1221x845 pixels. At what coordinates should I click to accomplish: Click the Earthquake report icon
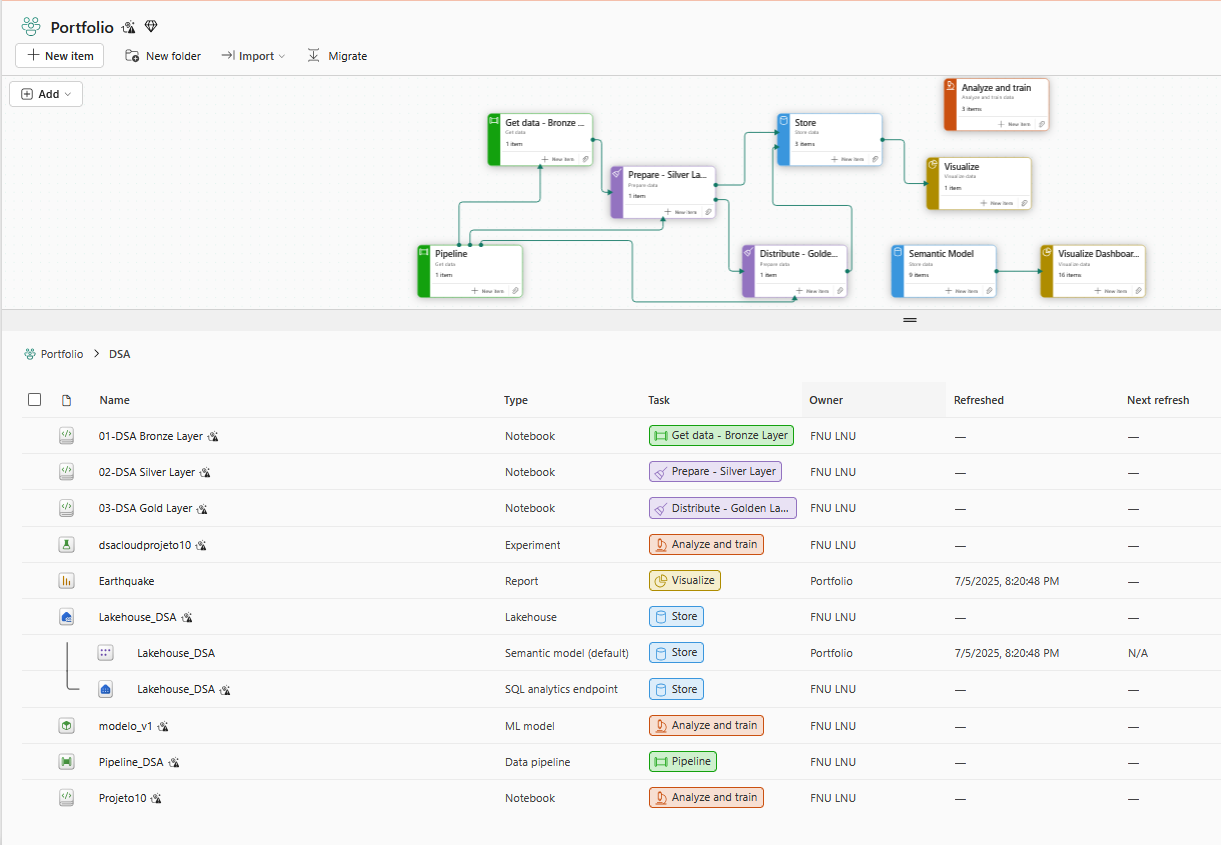66,581
